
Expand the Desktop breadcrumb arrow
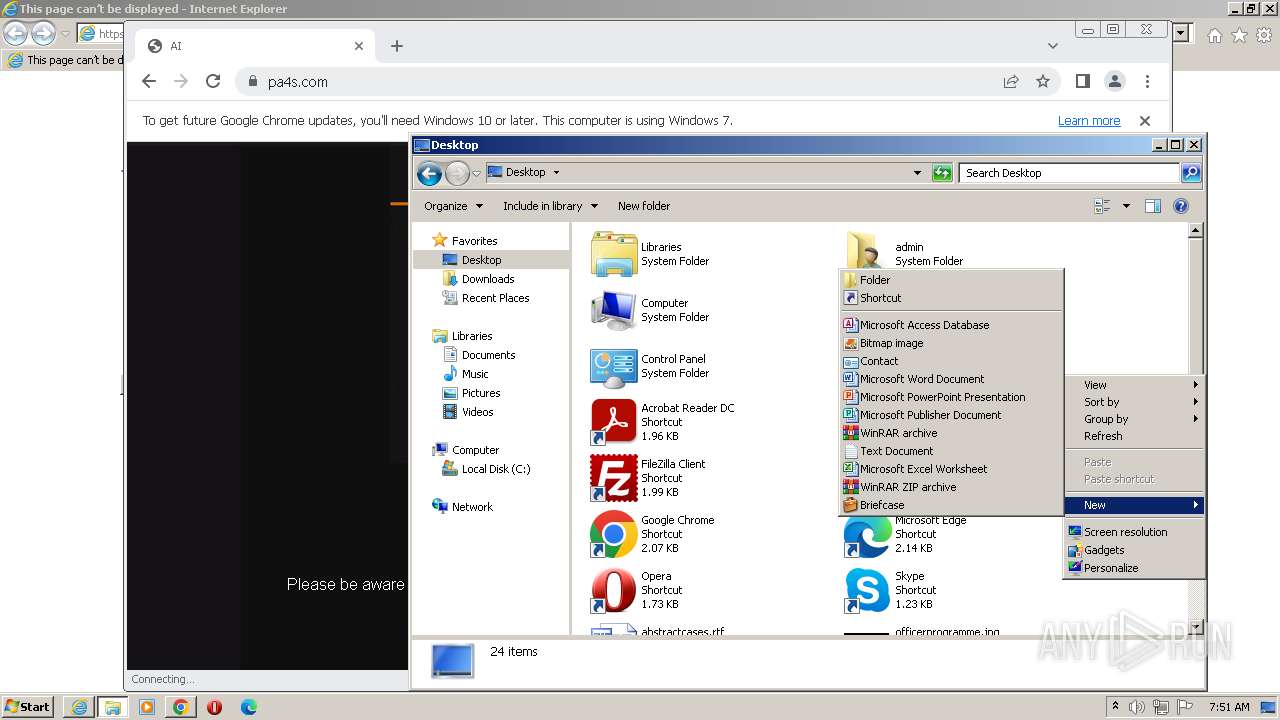coord(556,173)
